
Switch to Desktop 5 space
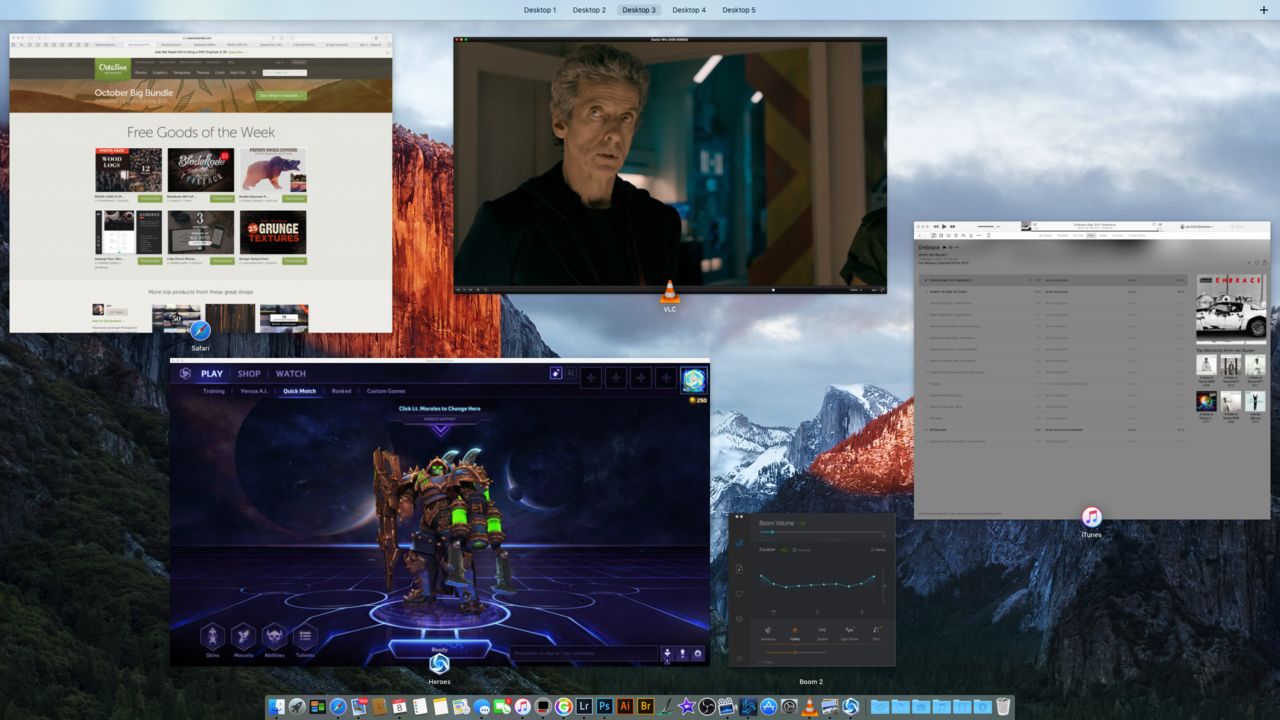click(x=739, y=10)
